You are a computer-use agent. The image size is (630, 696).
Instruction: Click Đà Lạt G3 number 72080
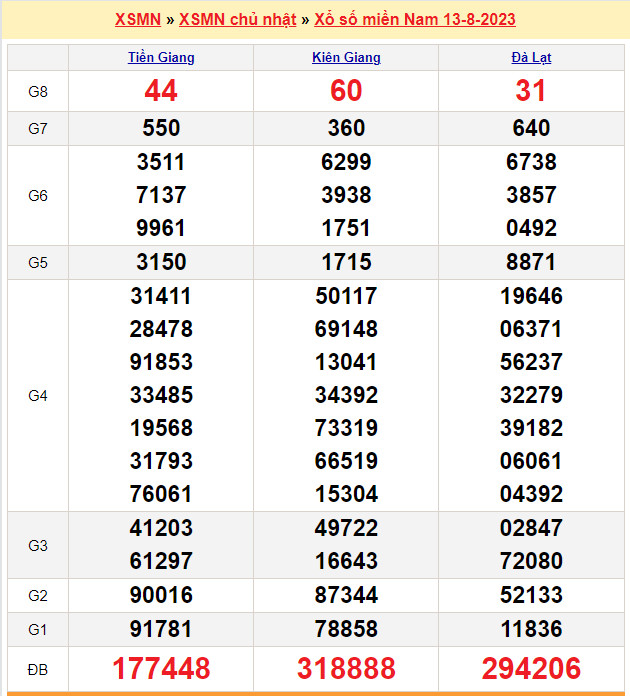(531, 561)
